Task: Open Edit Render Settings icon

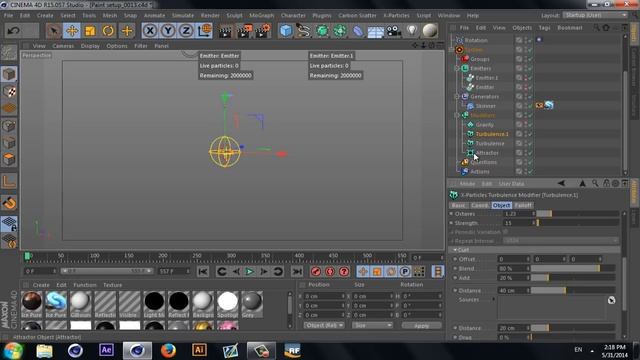Action: coord(263,31)
